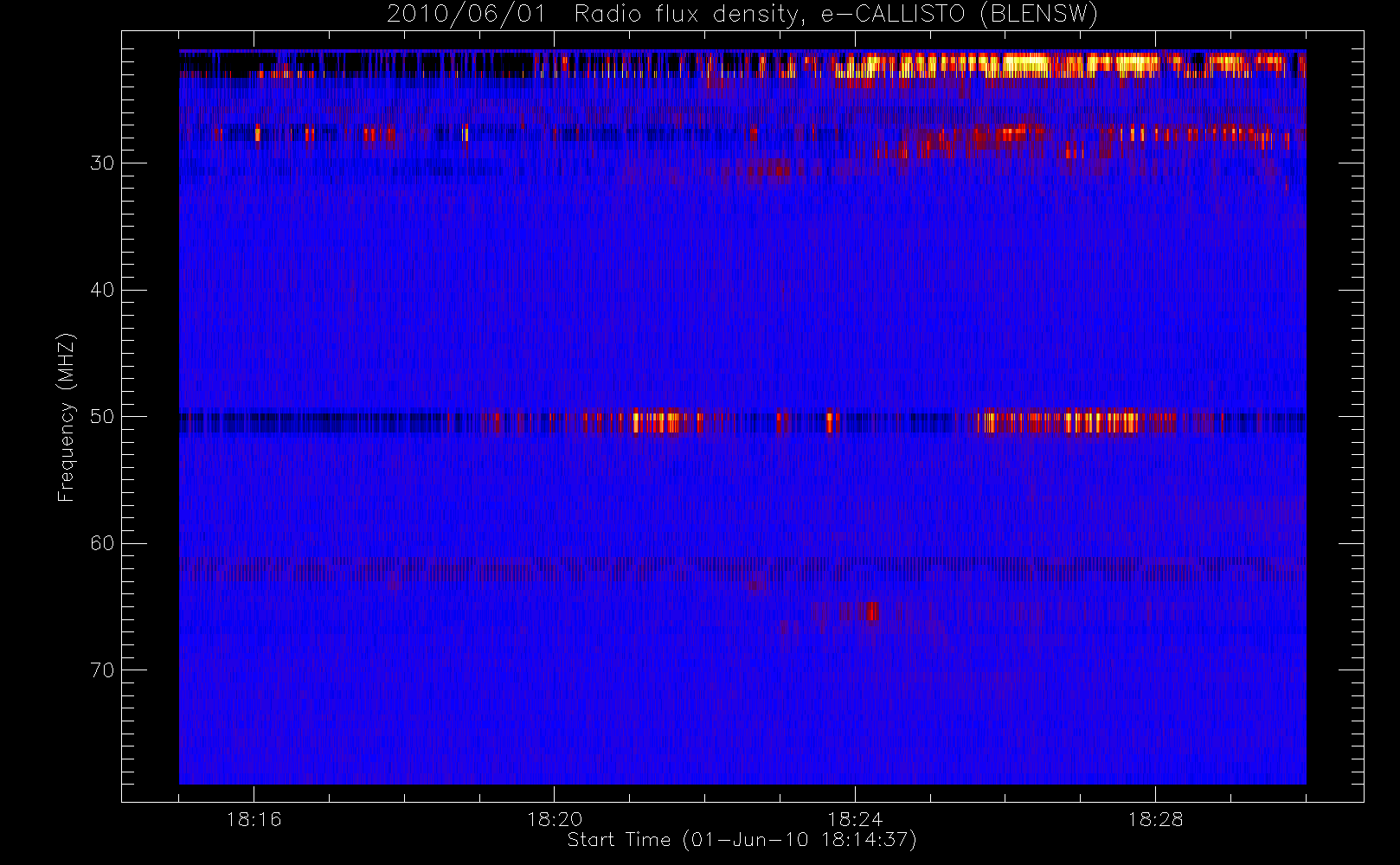1400x865 pixels.
Task: Click the 30 MHz frequency tick label
Action: point(102,163)
